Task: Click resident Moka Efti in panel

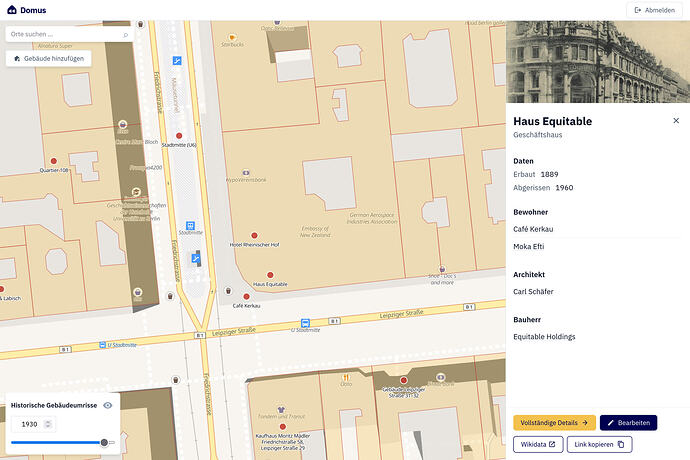Action: [529, 247]
